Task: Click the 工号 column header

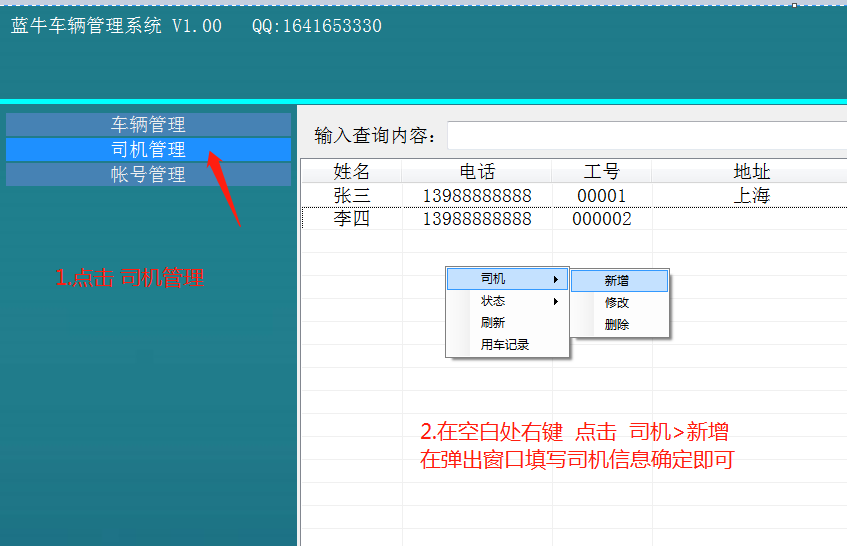Action: point(602,172)
